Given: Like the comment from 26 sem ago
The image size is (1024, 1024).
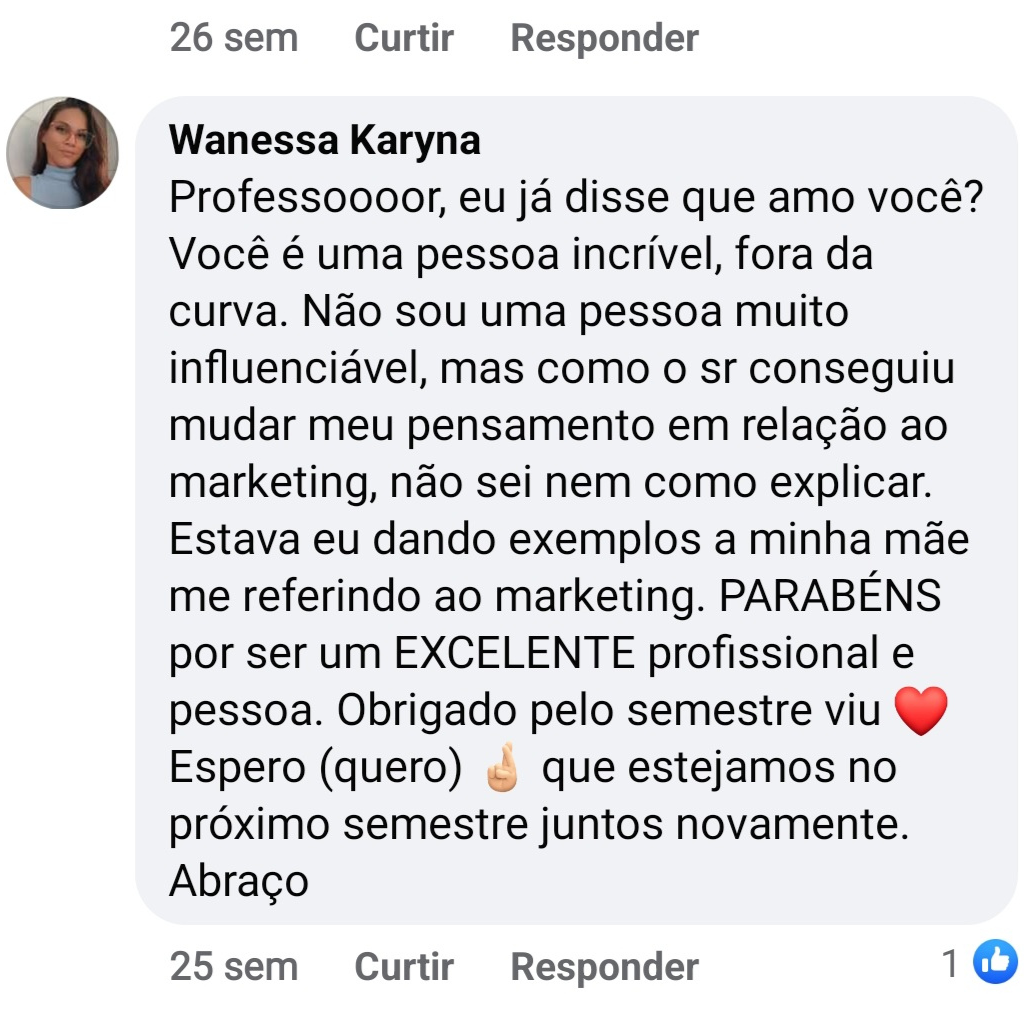Looking at the screenshot, I should click(x=404, y=38).
